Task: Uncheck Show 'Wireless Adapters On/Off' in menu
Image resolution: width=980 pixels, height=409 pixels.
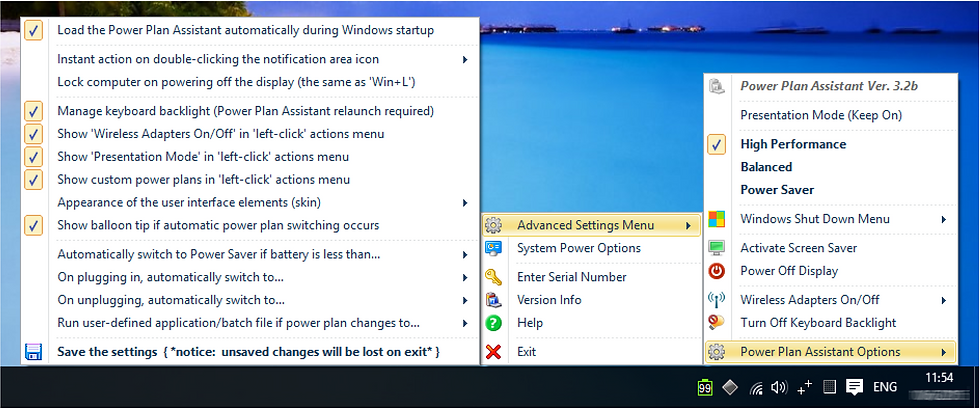Action: [34, 134]
